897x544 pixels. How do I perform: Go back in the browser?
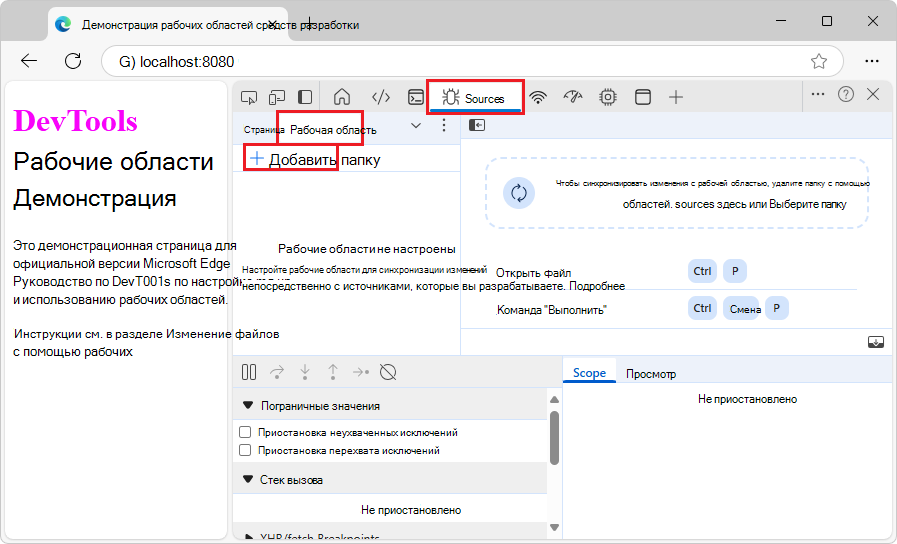point(29,61)
